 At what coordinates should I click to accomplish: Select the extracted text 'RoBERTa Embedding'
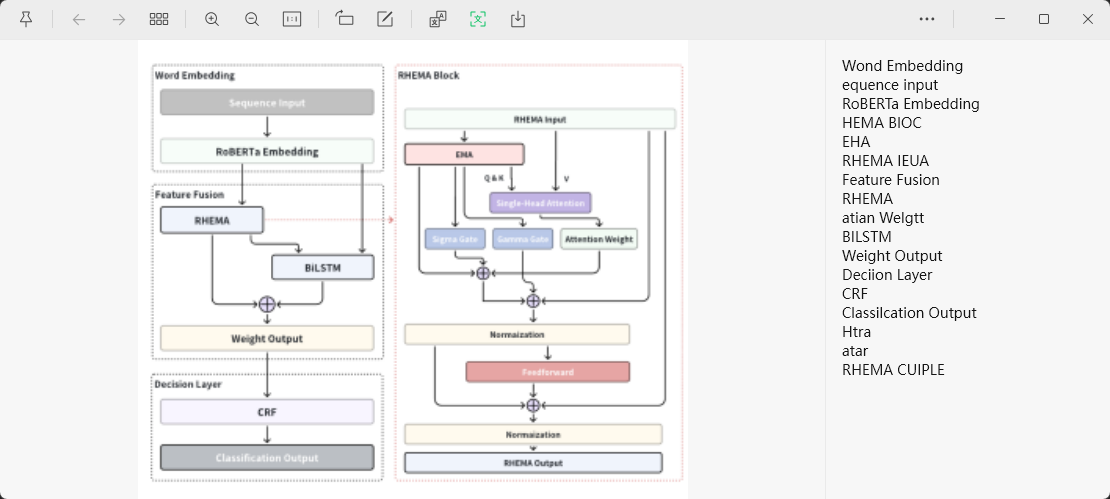coord(910,104)
